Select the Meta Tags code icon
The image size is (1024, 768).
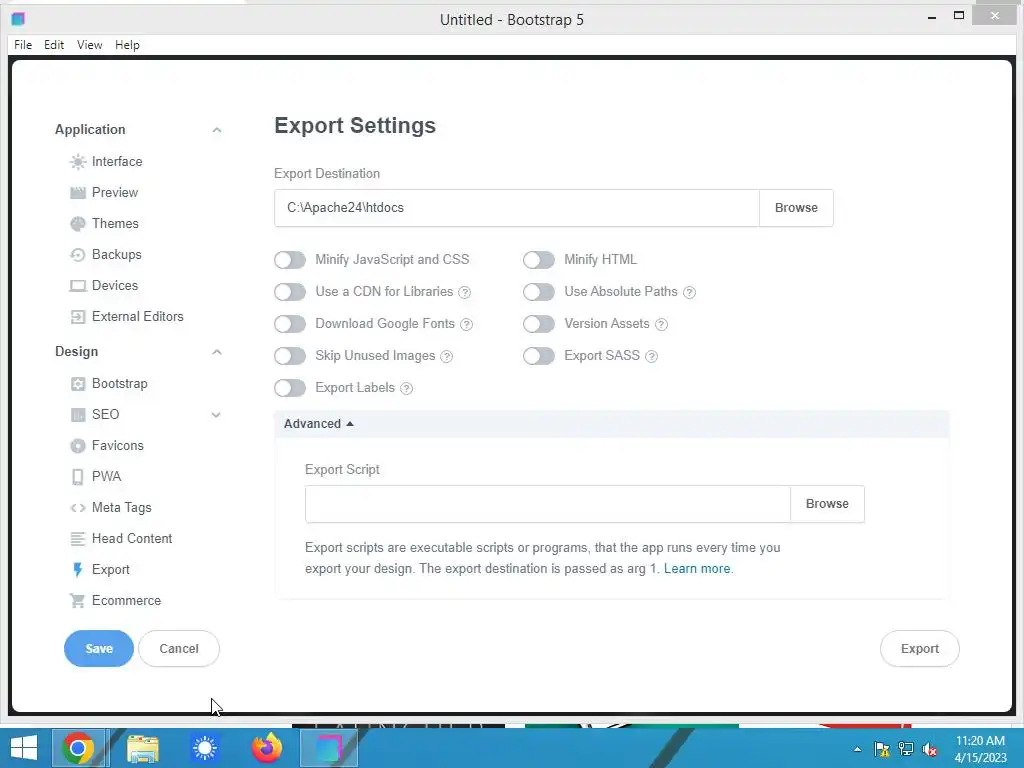pyautogui.click(x=78, y=507)
